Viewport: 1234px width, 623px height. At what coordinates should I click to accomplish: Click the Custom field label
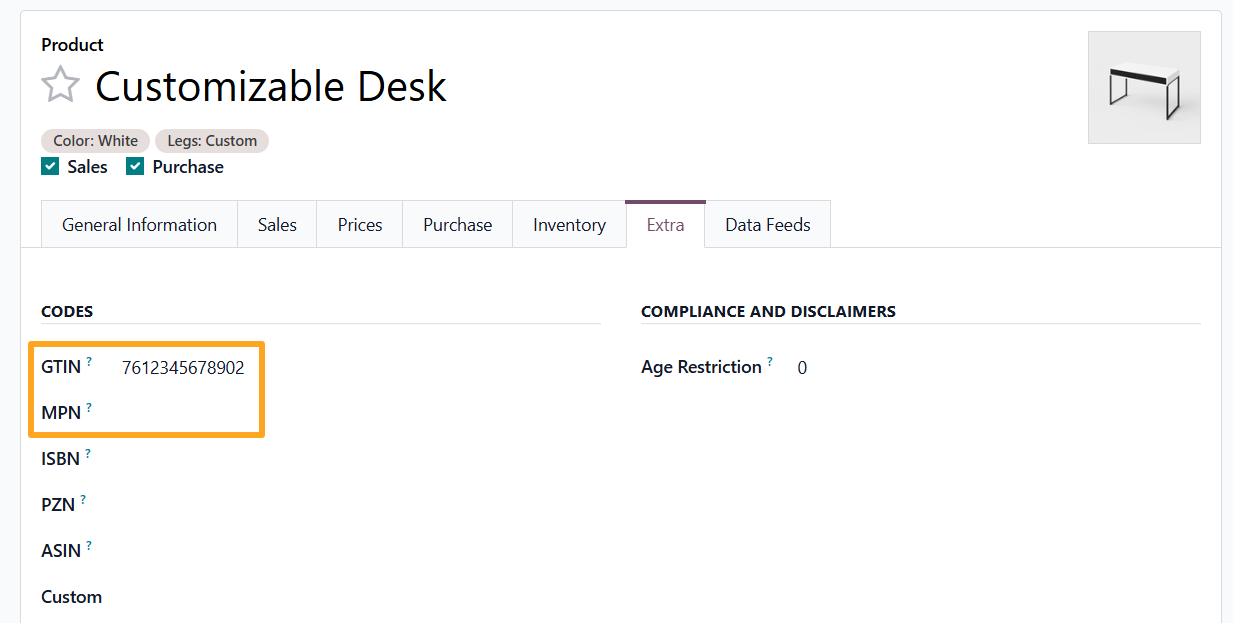pyautogui.click(x=71, y=597)
